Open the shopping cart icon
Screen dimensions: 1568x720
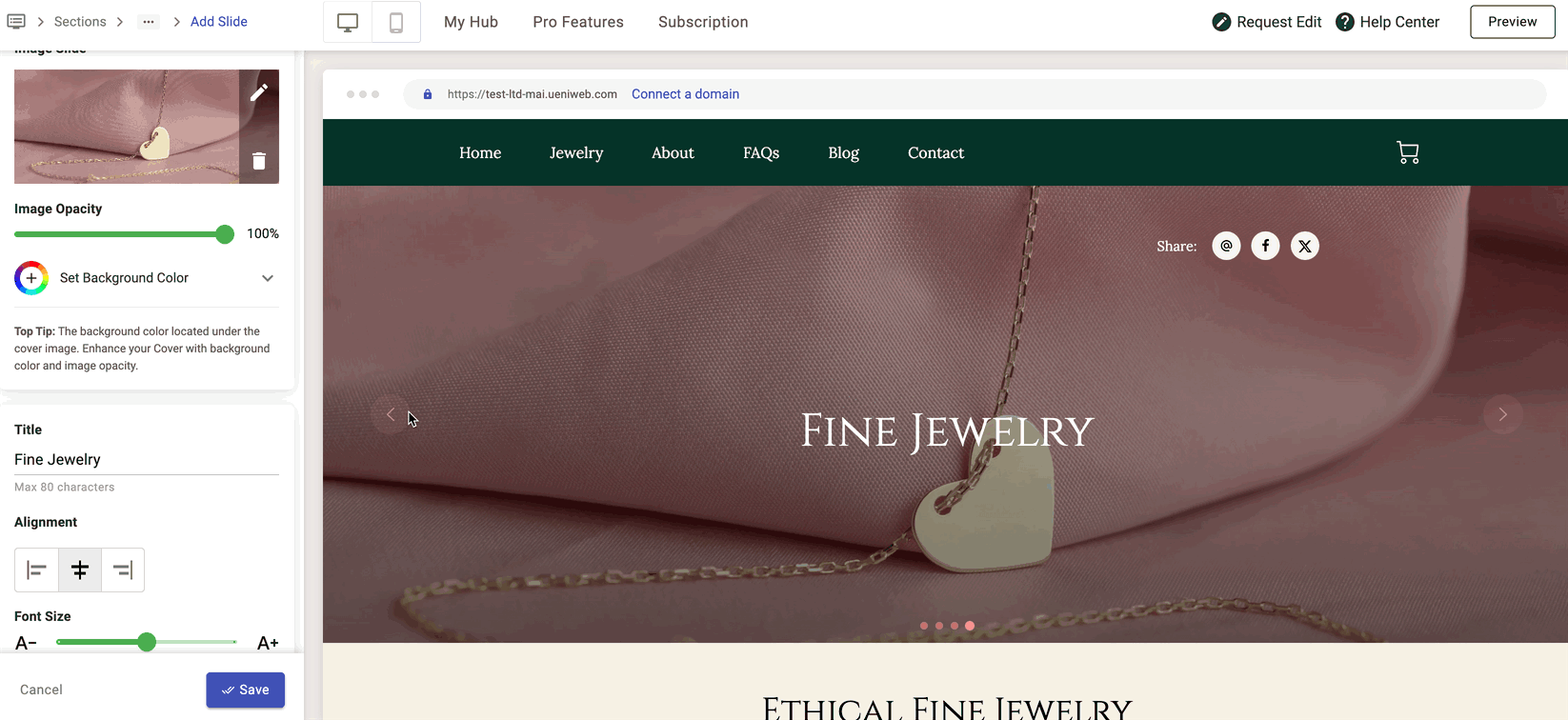coord(1408,152)
